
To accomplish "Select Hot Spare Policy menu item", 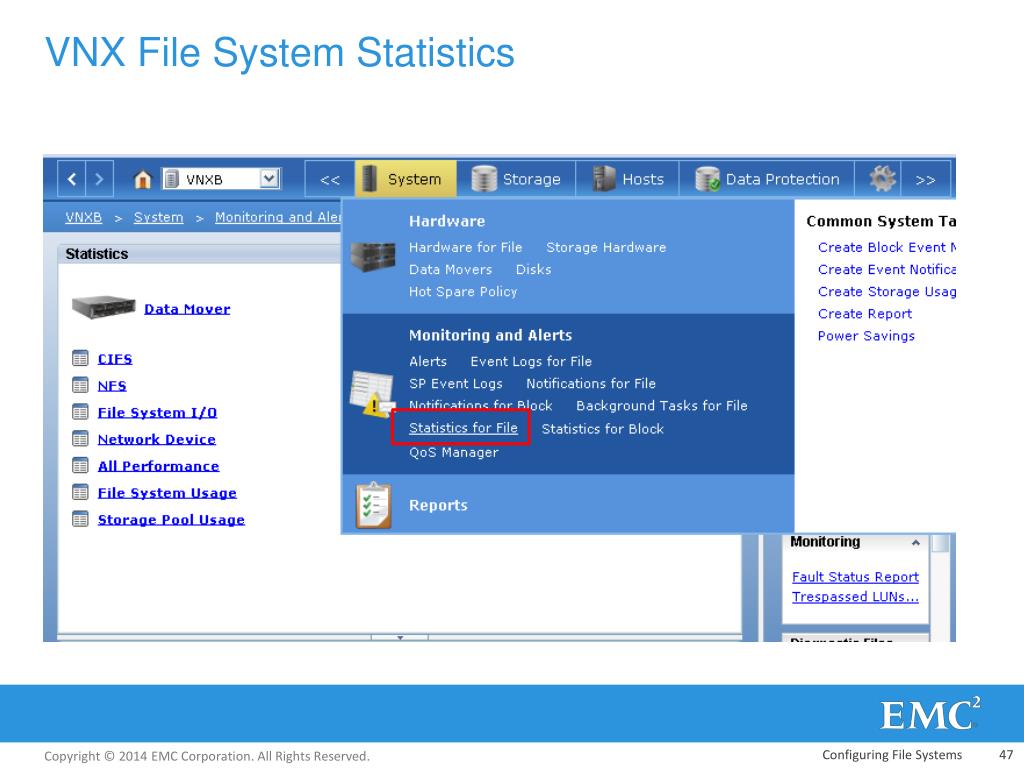I will (463, 292).
